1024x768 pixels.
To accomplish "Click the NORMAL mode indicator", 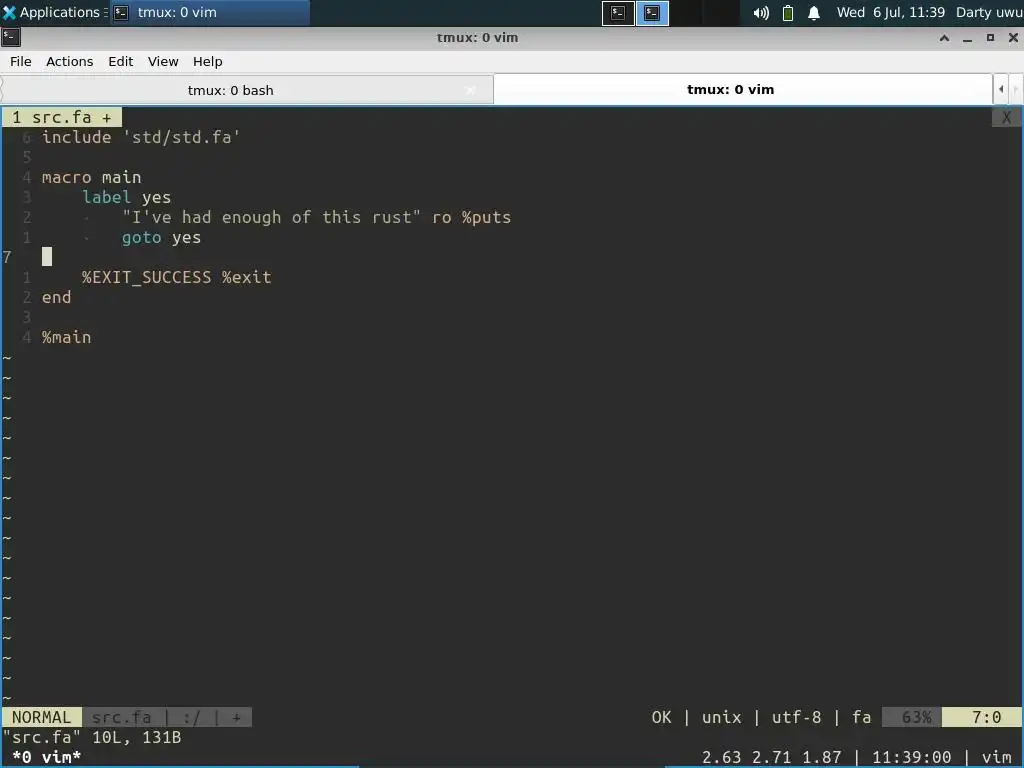I will point(41,717).
